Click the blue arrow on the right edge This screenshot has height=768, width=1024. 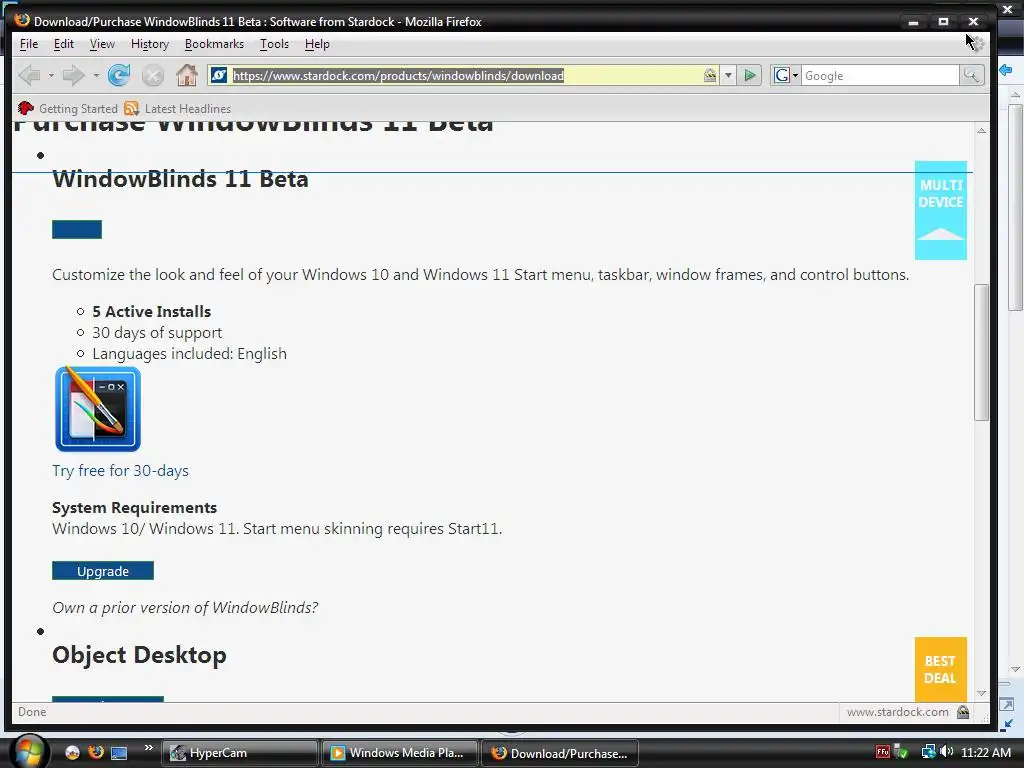(x=1006, y=70)
